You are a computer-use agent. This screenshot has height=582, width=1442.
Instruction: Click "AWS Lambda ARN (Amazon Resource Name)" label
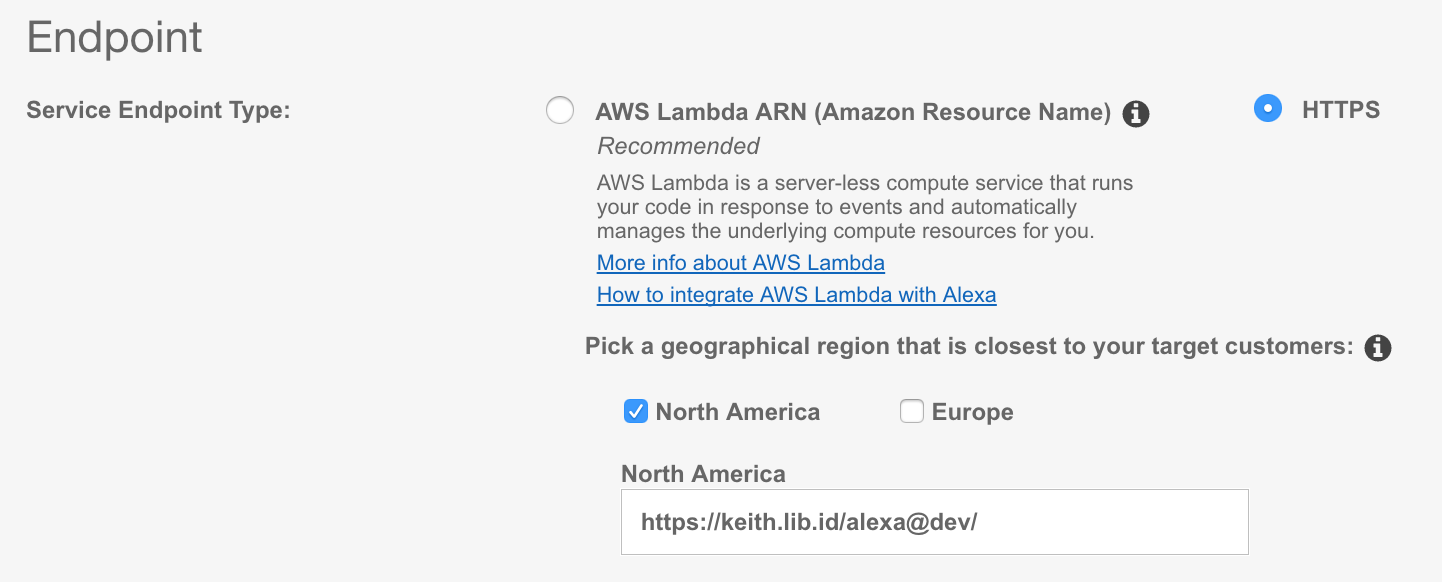tap(853, 112)
